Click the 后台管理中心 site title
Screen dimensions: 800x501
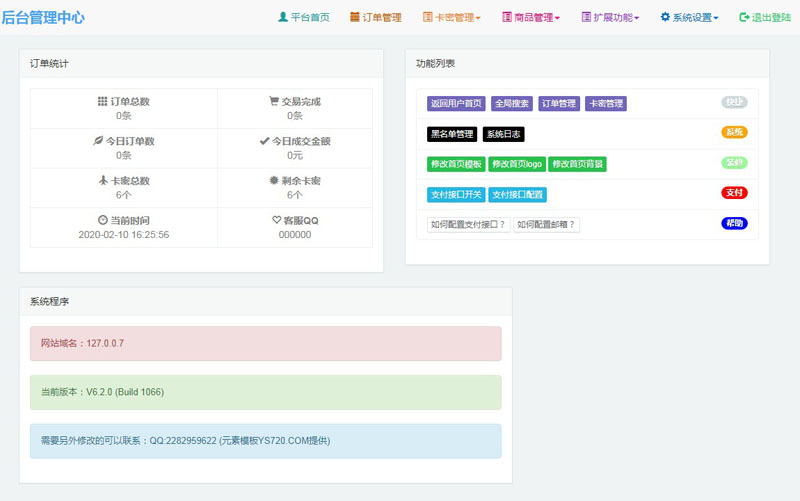click(43, 17)
